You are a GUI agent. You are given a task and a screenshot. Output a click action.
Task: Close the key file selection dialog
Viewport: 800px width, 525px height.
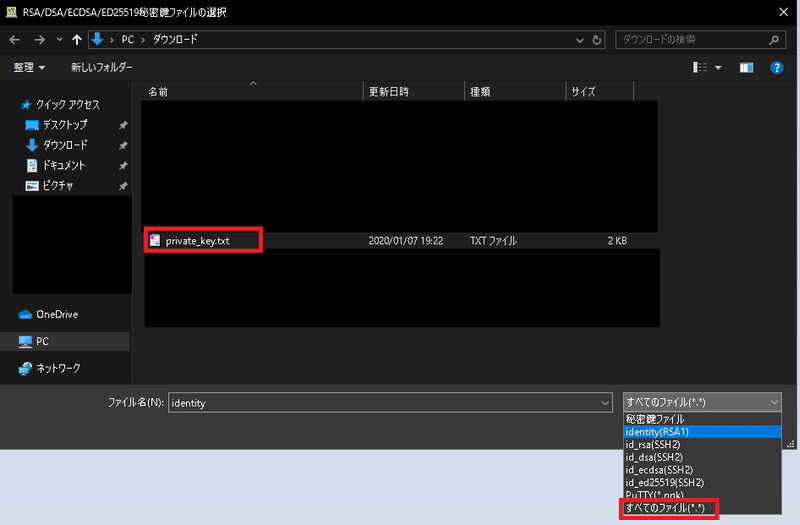(784, 12)
